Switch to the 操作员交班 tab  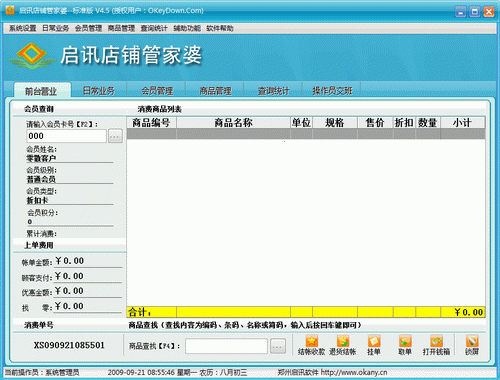click(x=332, y=91)
